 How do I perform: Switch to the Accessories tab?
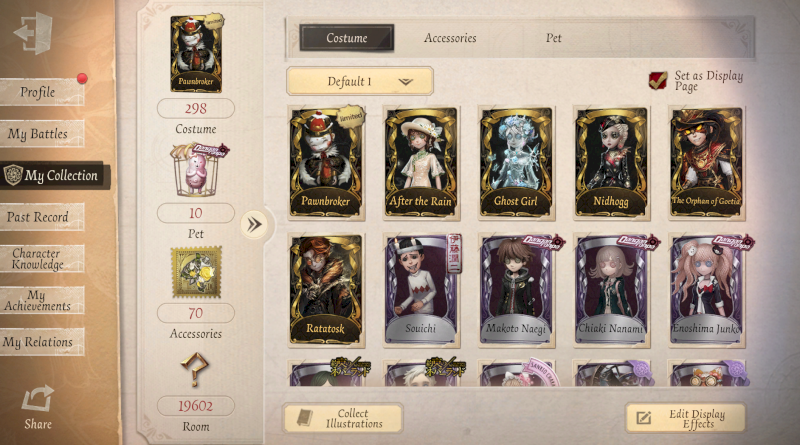[x=450, y=38]
